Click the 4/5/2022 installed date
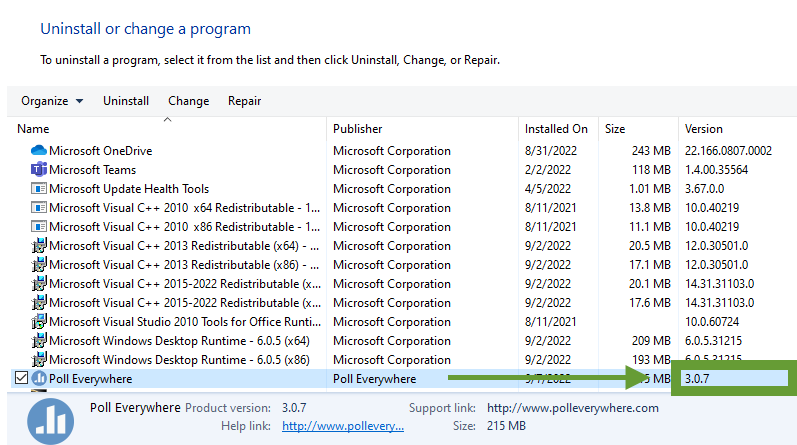Viewport: 797px width, 445px height. point(548,189)
